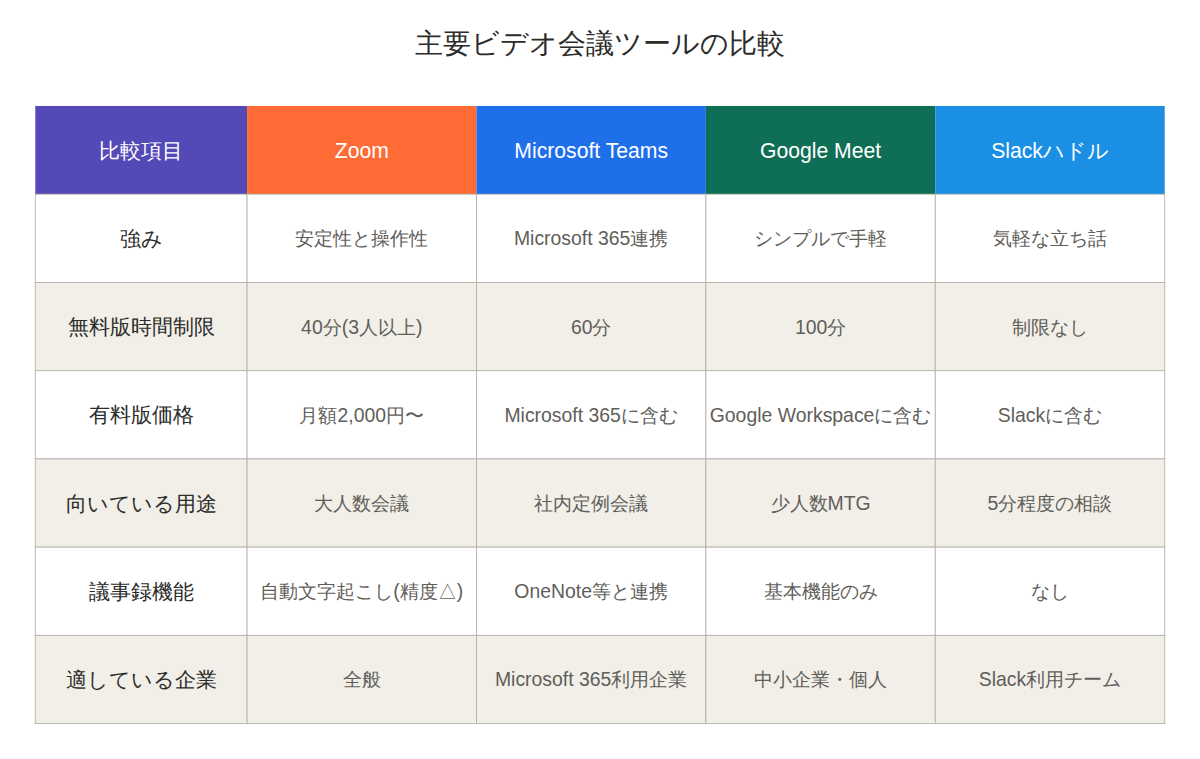Click the 全般 cell
Screen dimensions: 1200x759
362,680
